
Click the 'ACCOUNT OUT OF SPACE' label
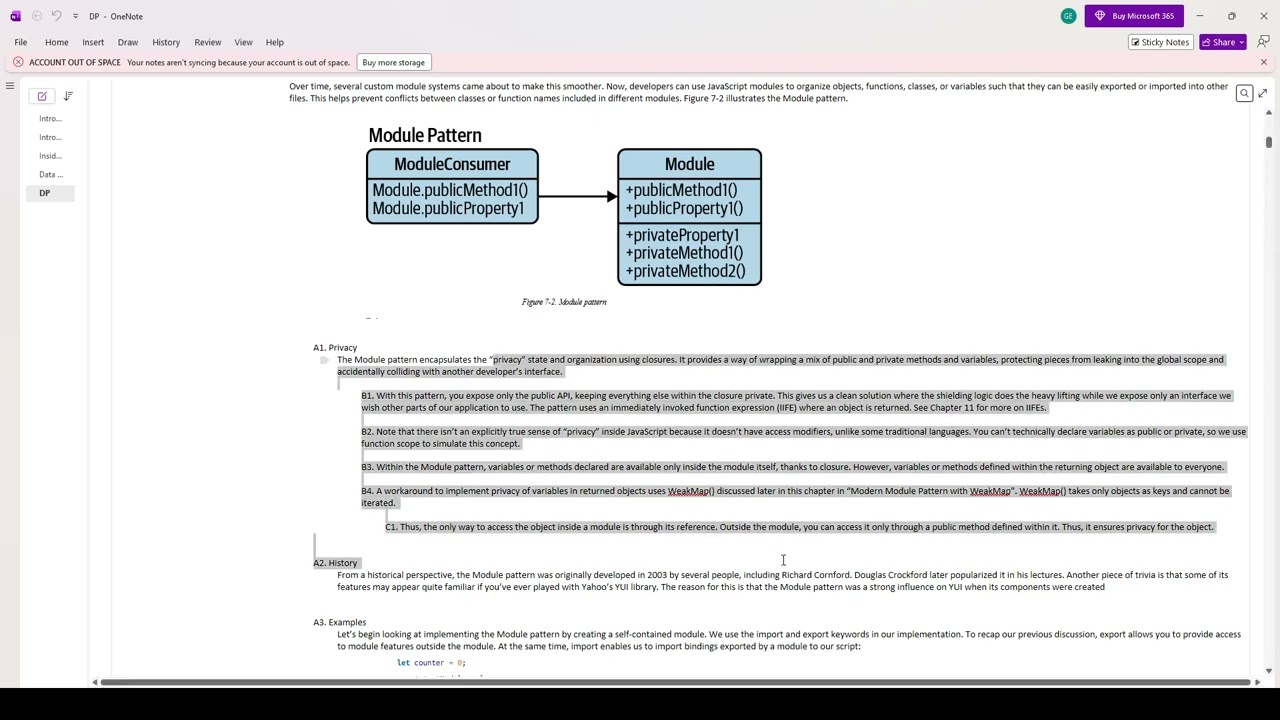(75, 62)
